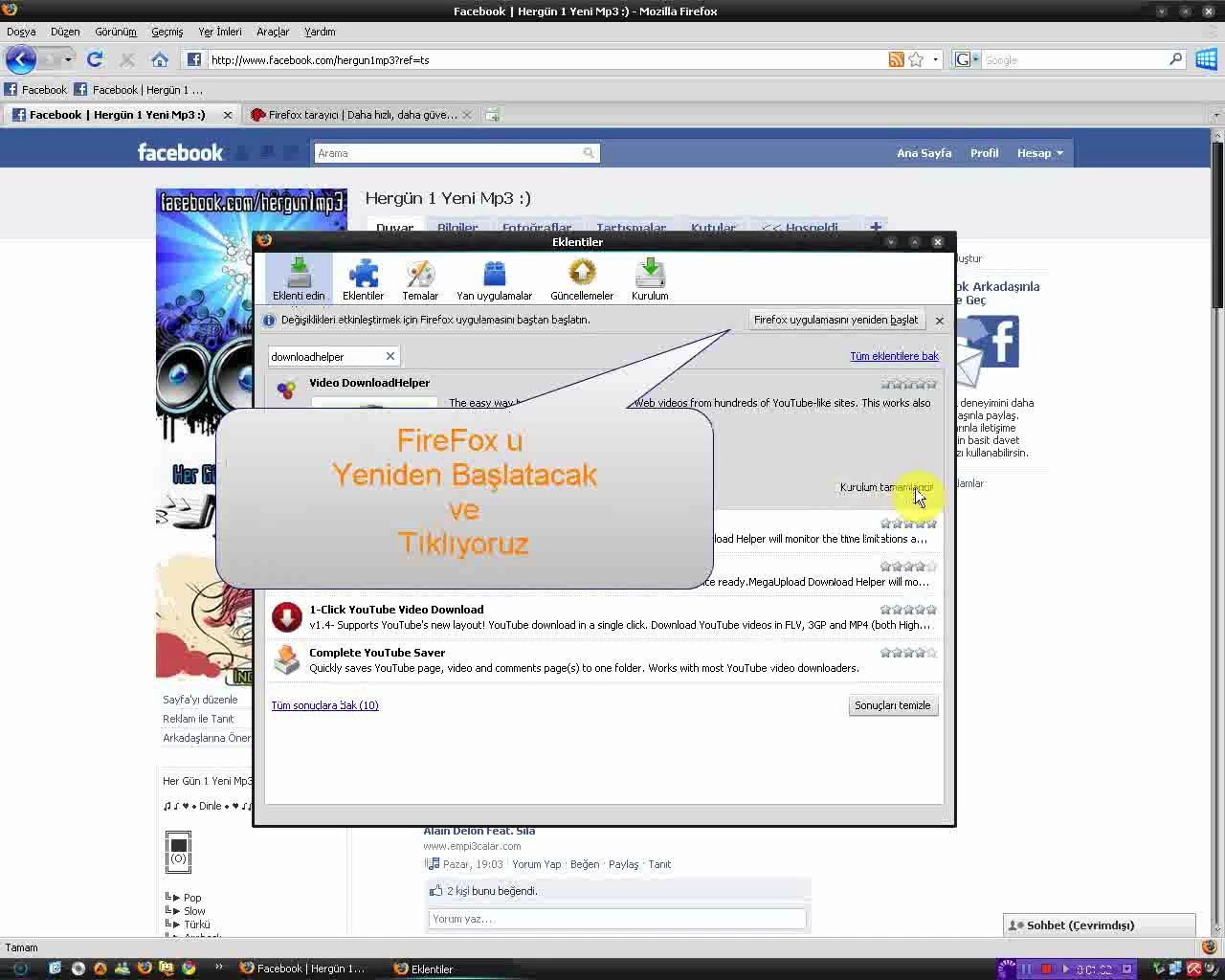Open the Dosya menu
Image resolution: width=1225 pixels, height=980 pixels.
coord(21,32)
